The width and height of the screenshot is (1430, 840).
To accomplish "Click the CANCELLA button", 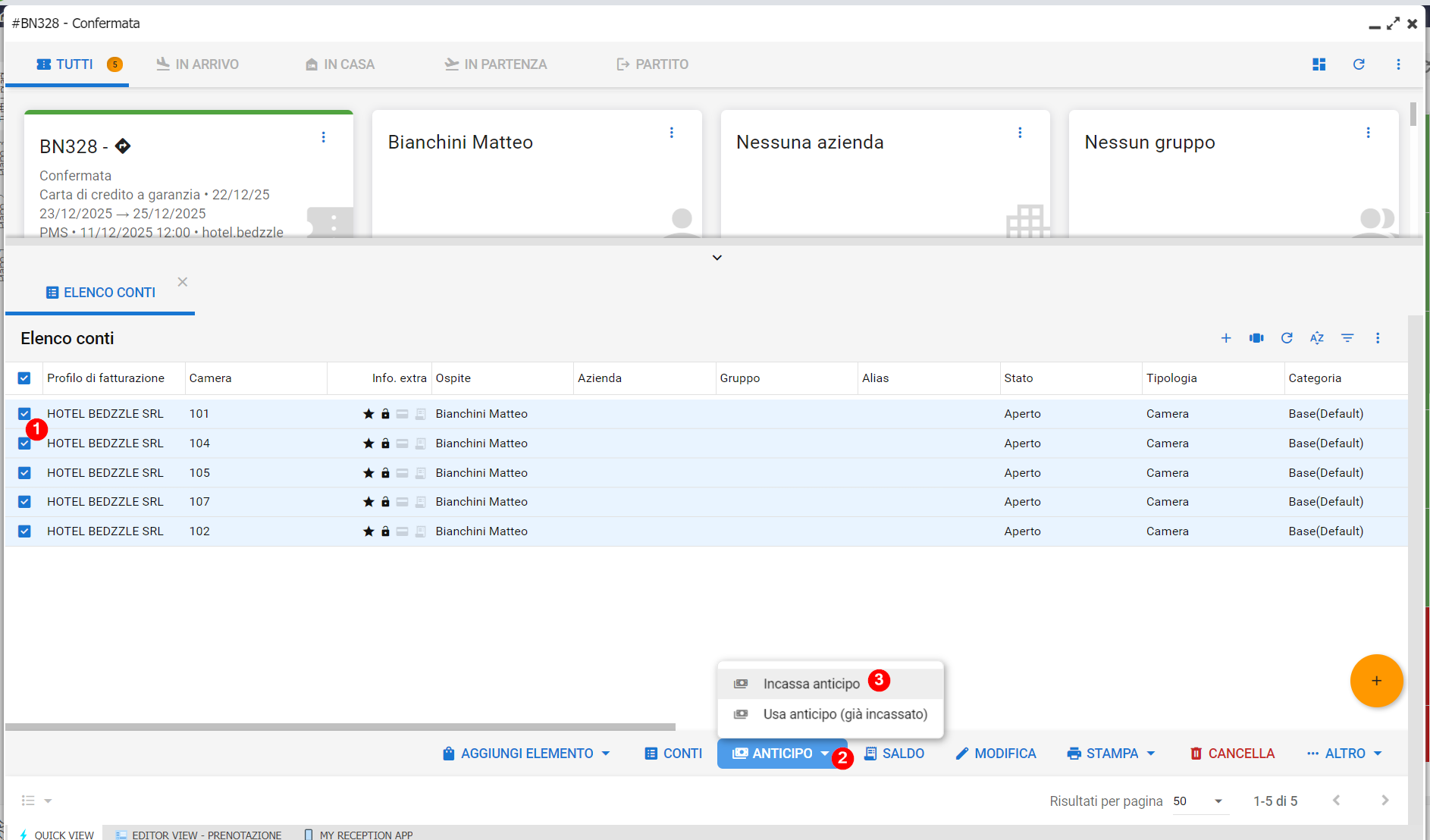I will click(x=1232, y=754).
